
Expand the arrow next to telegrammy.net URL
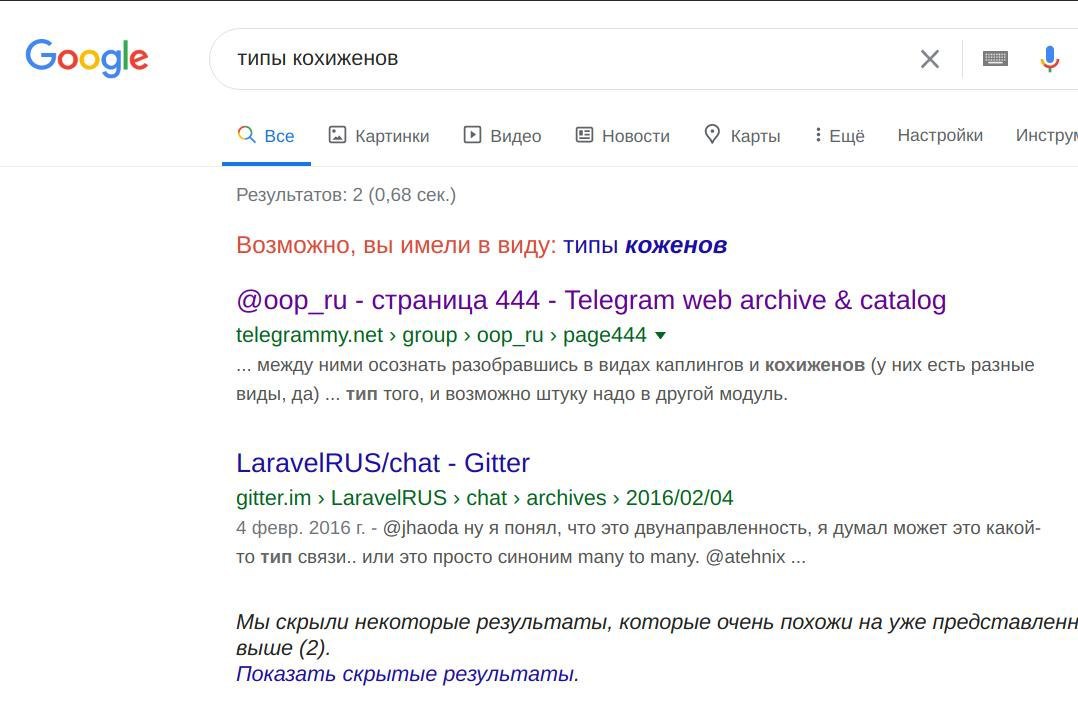point(661,336)
